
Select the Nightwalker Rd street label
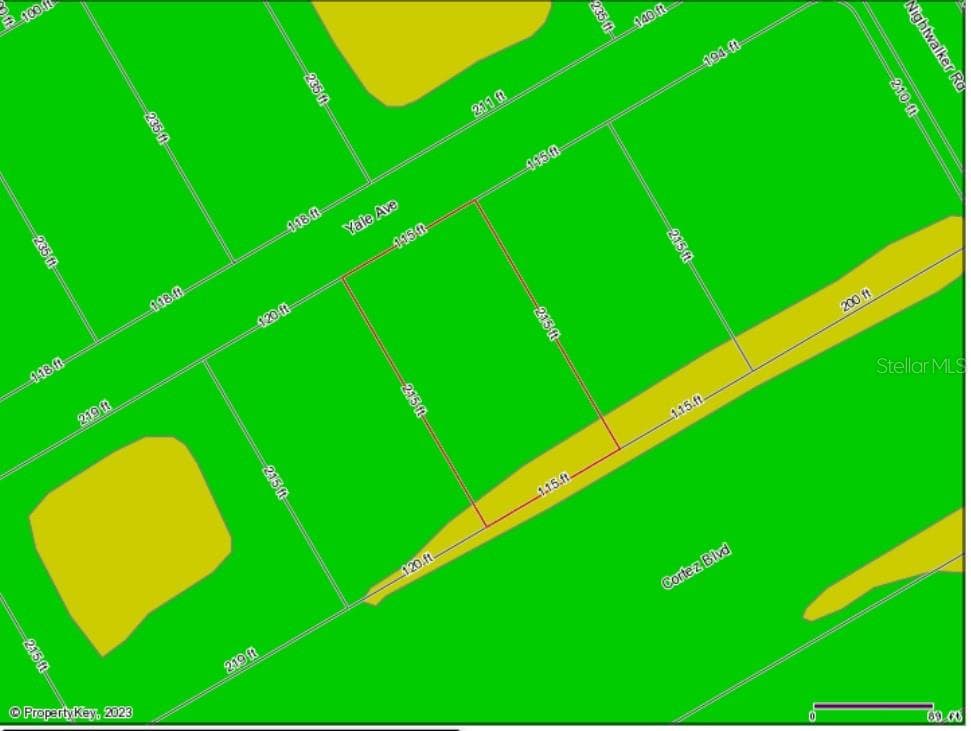tap(937, 46)
